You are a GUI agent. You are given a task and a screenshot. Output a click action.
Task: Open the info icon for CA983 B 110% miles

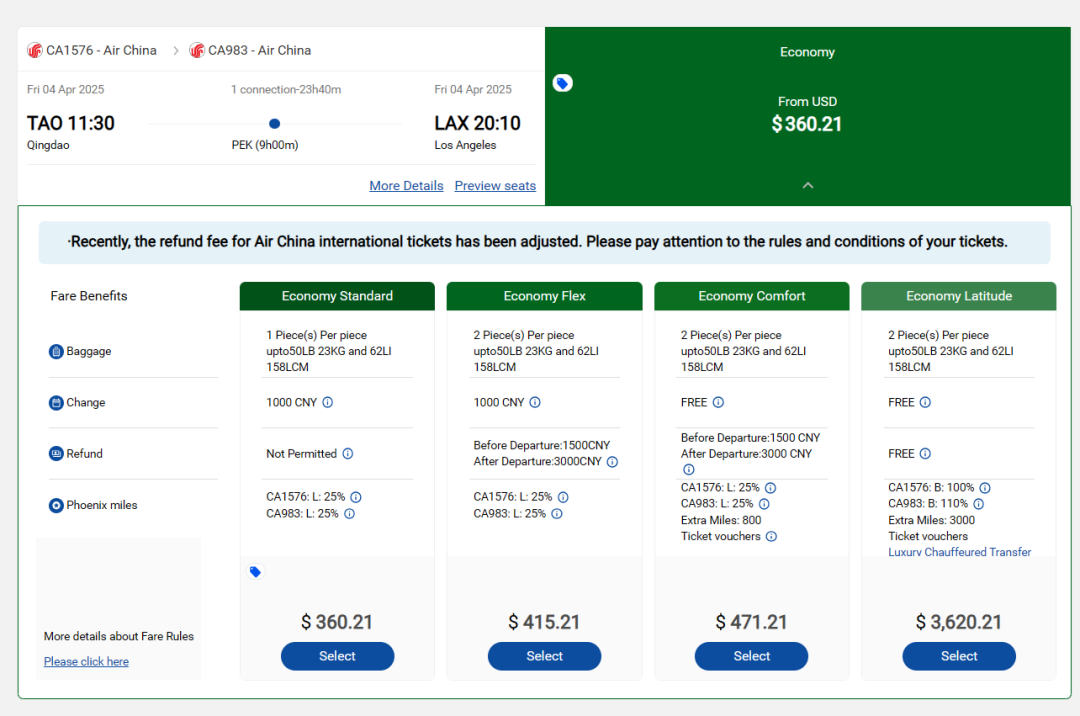tap(979, 504)
